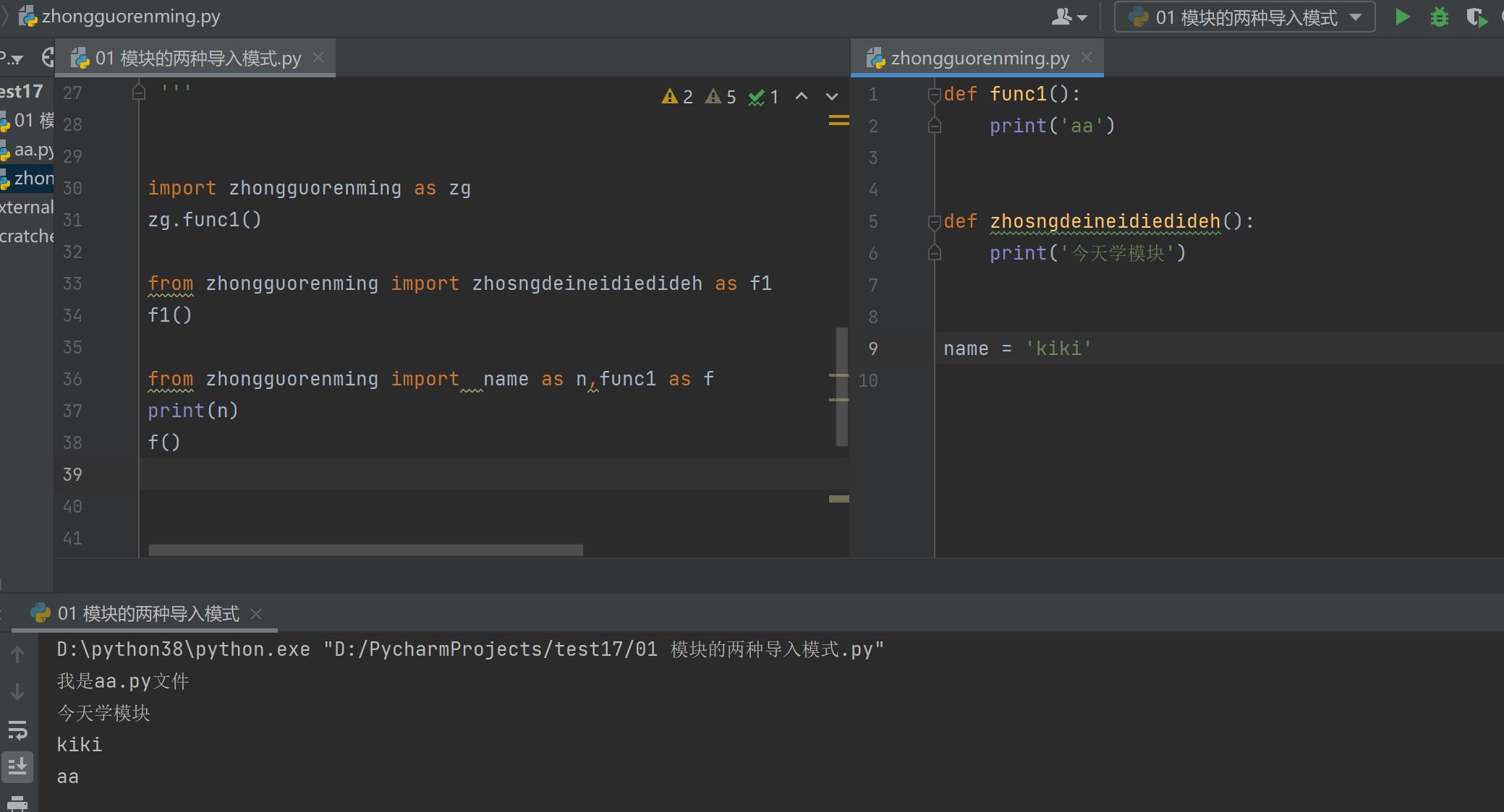
Task: Close the 01 模块的两种导入模式 run tab
Action: tap(256, 614)
